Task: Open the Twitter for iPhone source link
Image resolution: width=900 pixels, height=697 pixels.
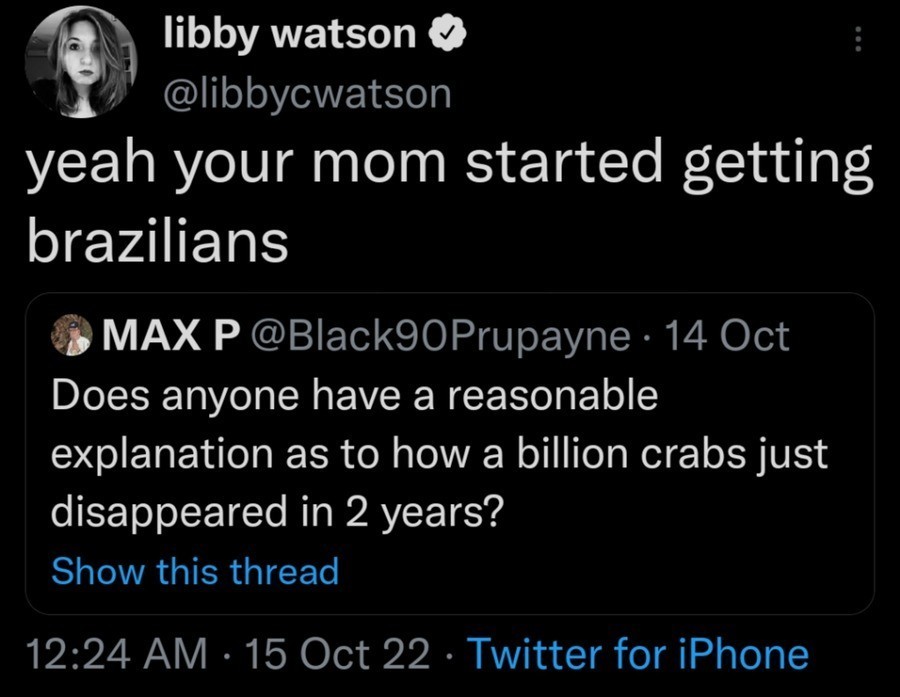Action: 638,654
